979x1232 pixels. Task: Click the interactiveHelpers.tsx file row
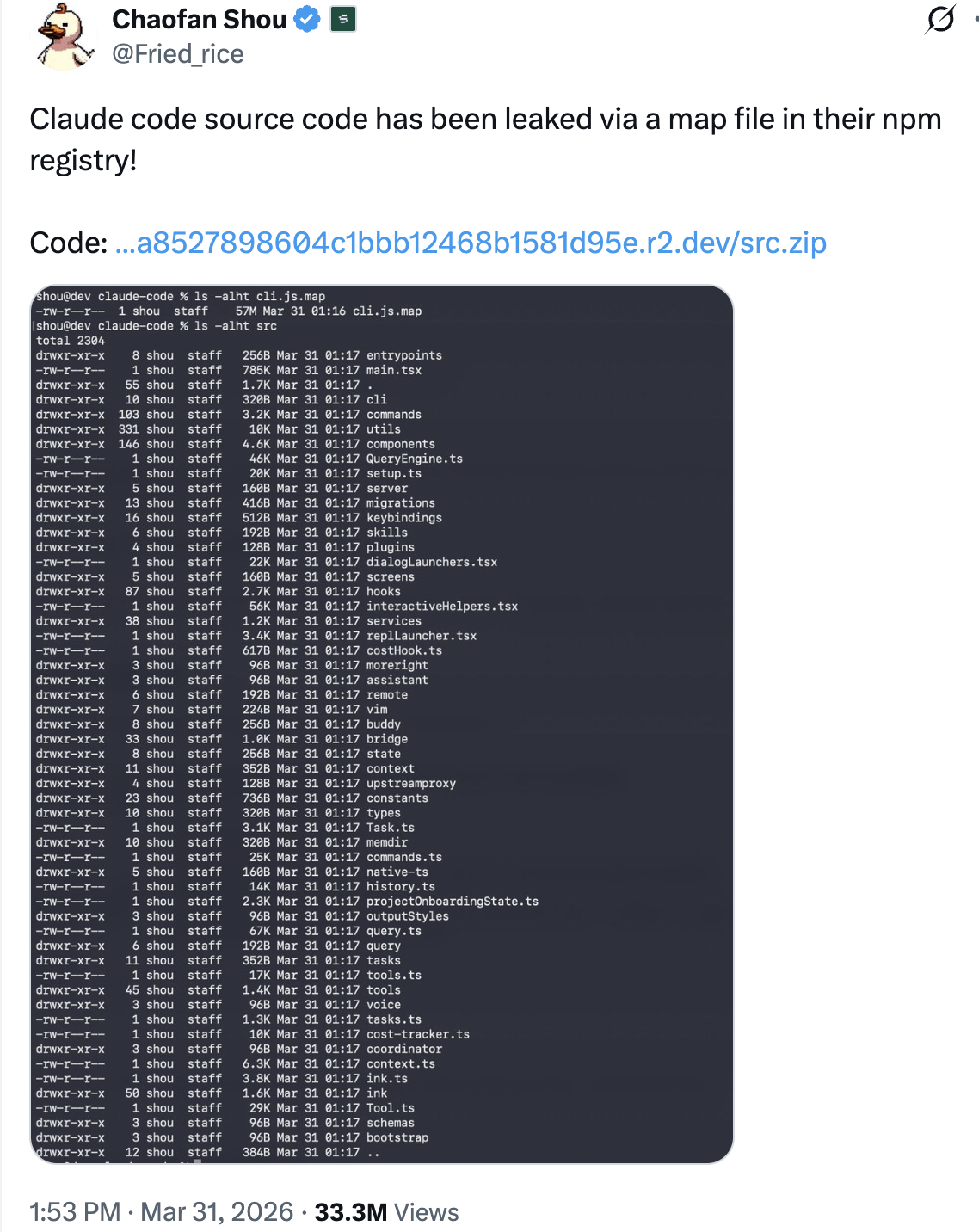point(442,607)
